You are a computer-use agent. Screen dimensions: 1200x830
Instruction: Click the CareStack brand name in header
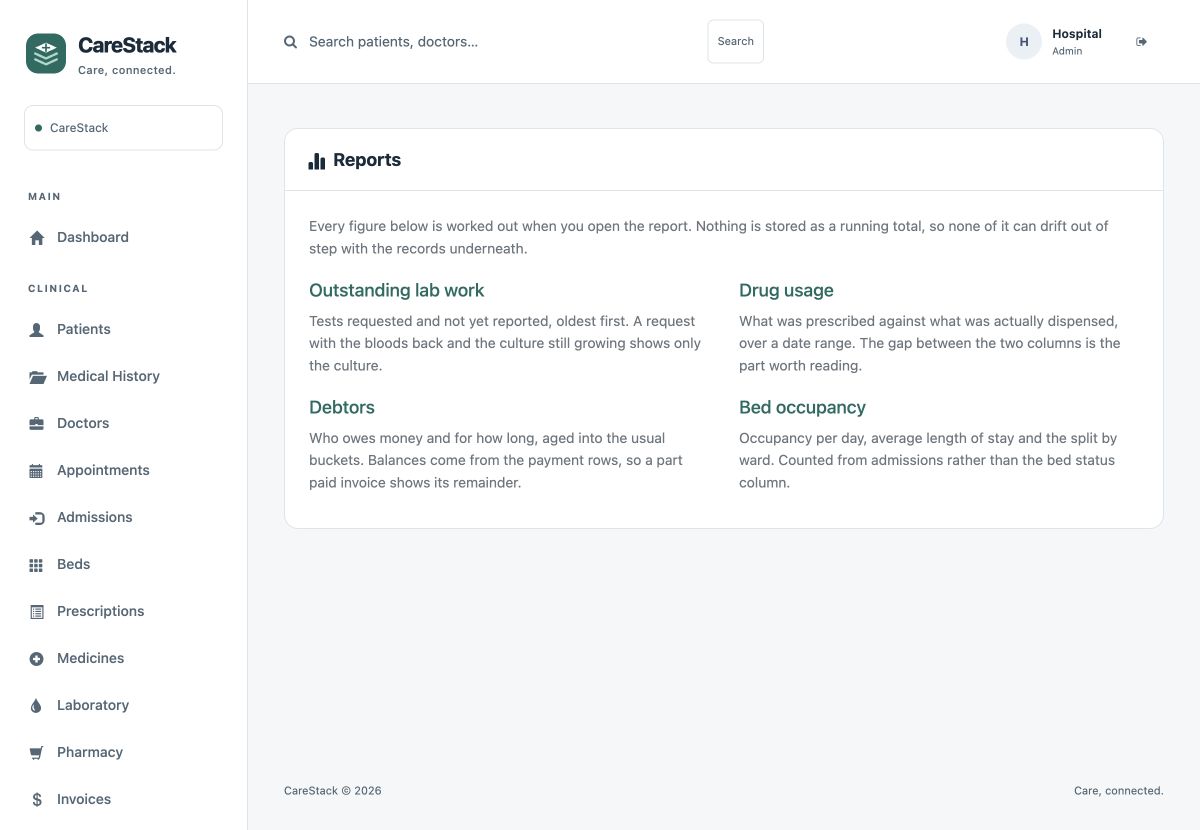pos(127,45)
